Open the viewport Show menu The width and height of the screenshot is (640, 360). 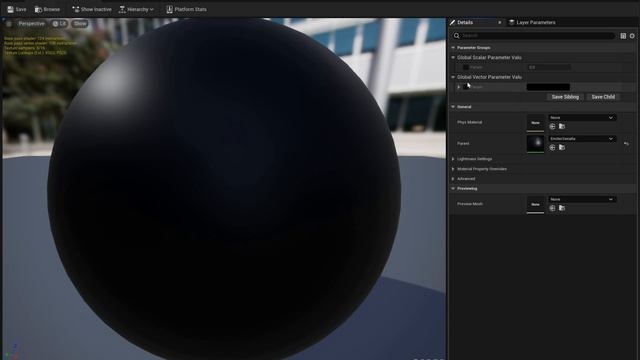point(80,24)
